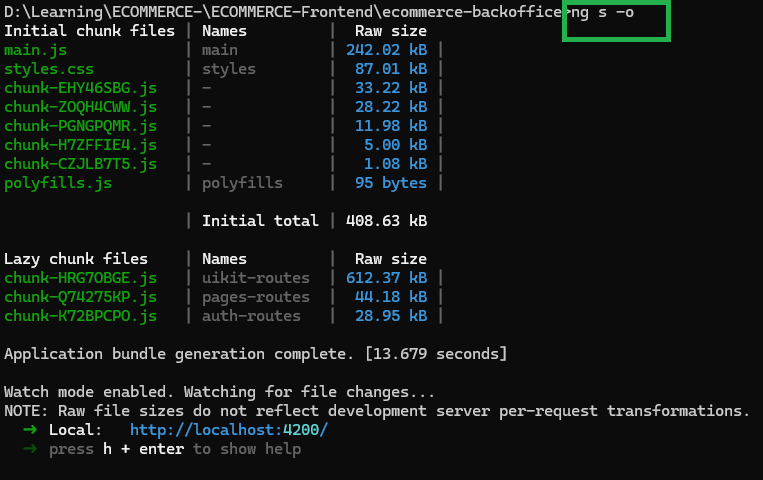Click the Initial chunk files header

[89, 31]
